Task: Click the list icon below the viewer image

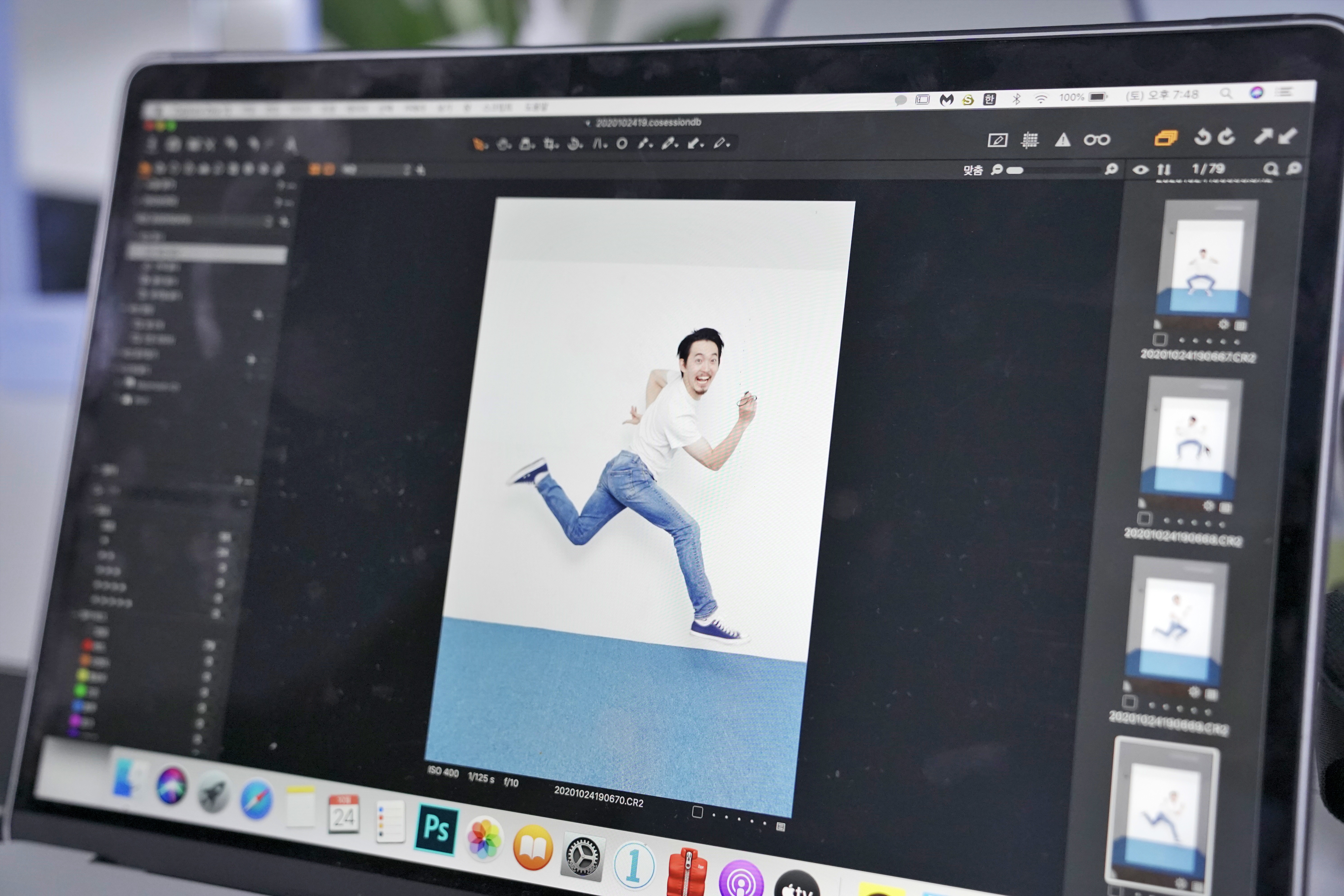Action: tap(781, 826)
